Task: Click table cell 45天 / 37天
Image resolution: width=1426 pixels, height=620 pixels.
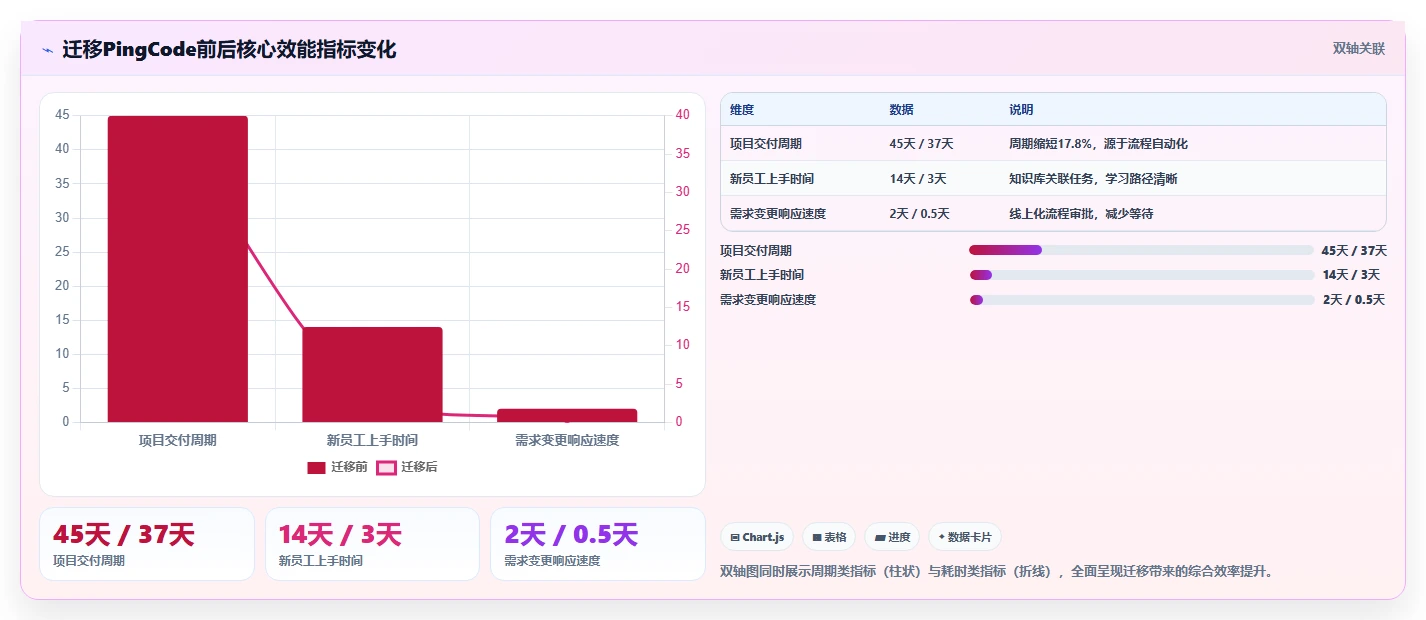Action: (x=921, y=144)
